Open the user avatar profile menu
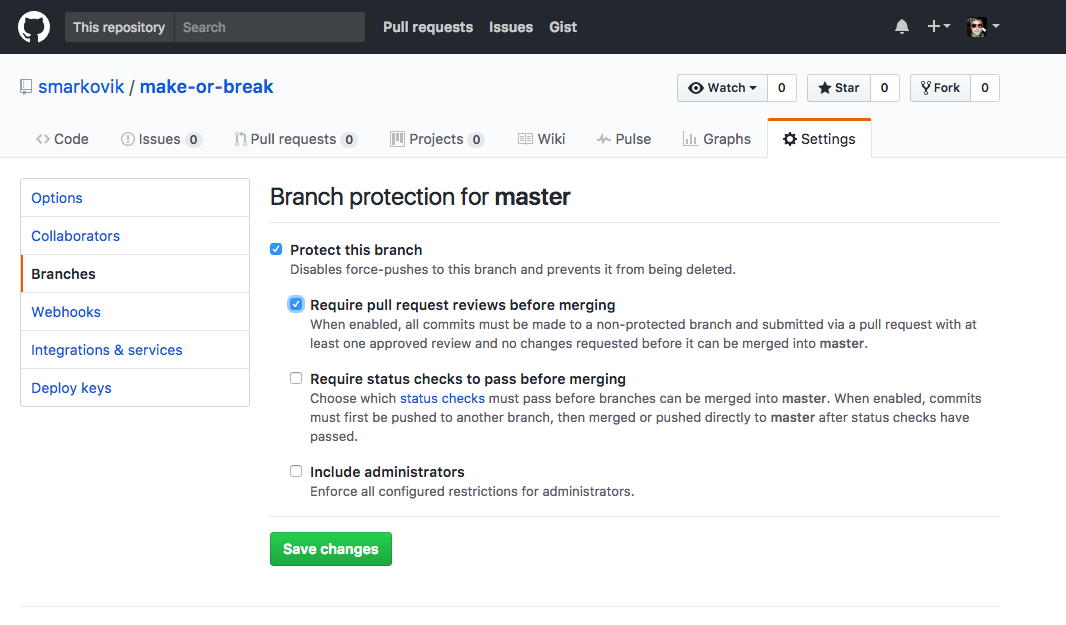The height and width of the screenshot is (625, 1066). coord(983,27)
